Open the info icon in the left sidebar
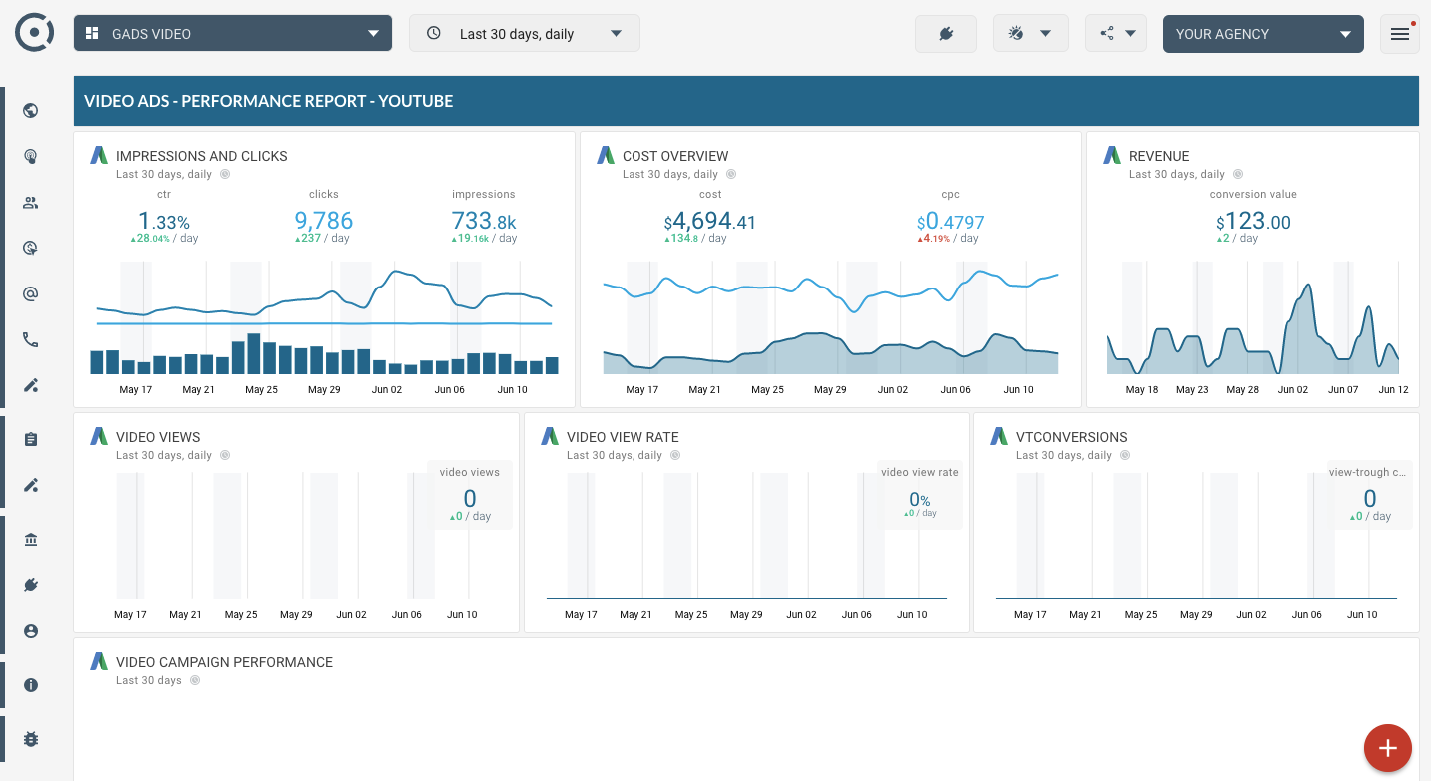This screenshot has height=781, width=1431. click(30, 685)
